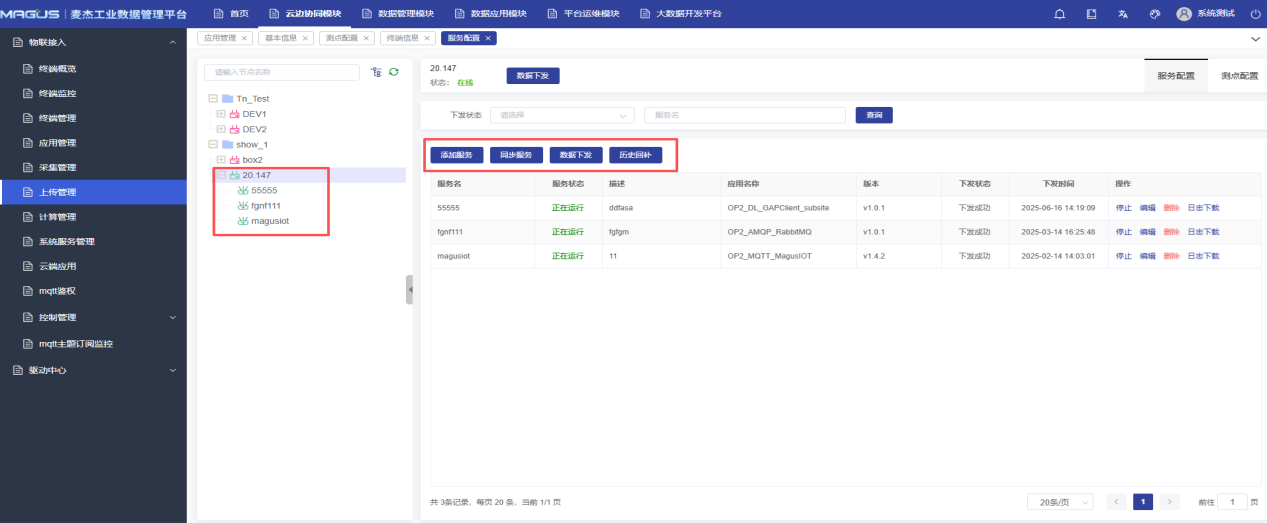
Task: Collapse the Tn_Test tree node
Action: (213, 99)
